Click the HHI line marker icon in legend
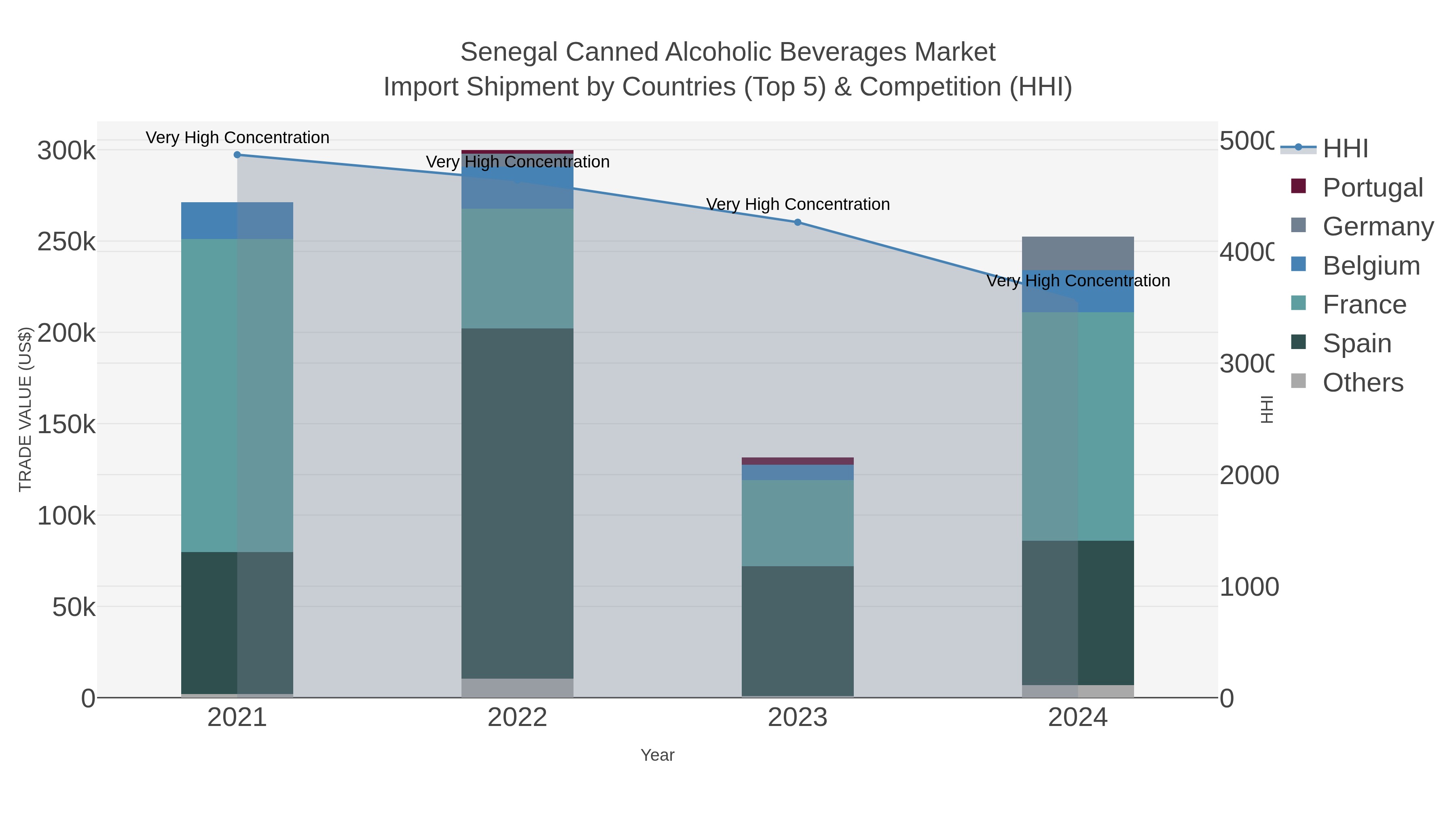1456x819 pixels. click(1298, 148)
